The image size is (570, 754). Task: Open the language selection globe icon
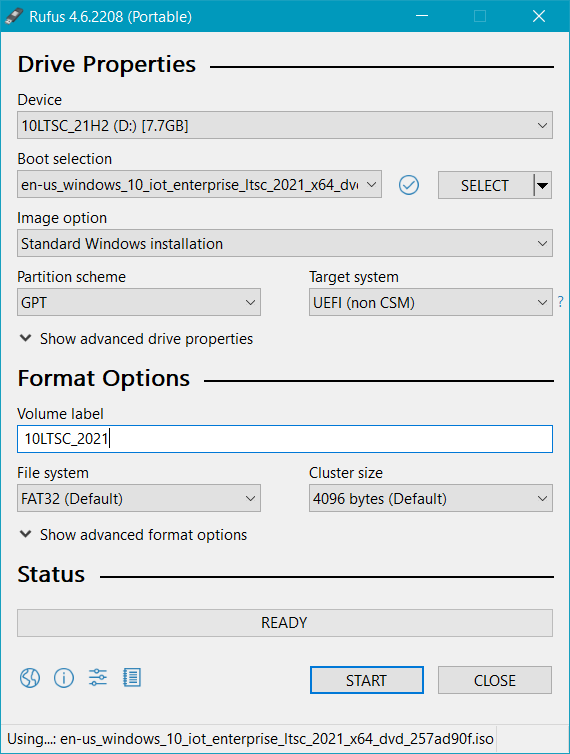(x=30, y=678)
